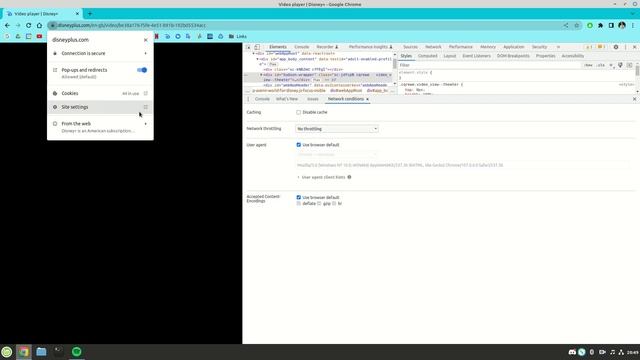Toggle the DevTools device toolbar icon

[257, 47]
